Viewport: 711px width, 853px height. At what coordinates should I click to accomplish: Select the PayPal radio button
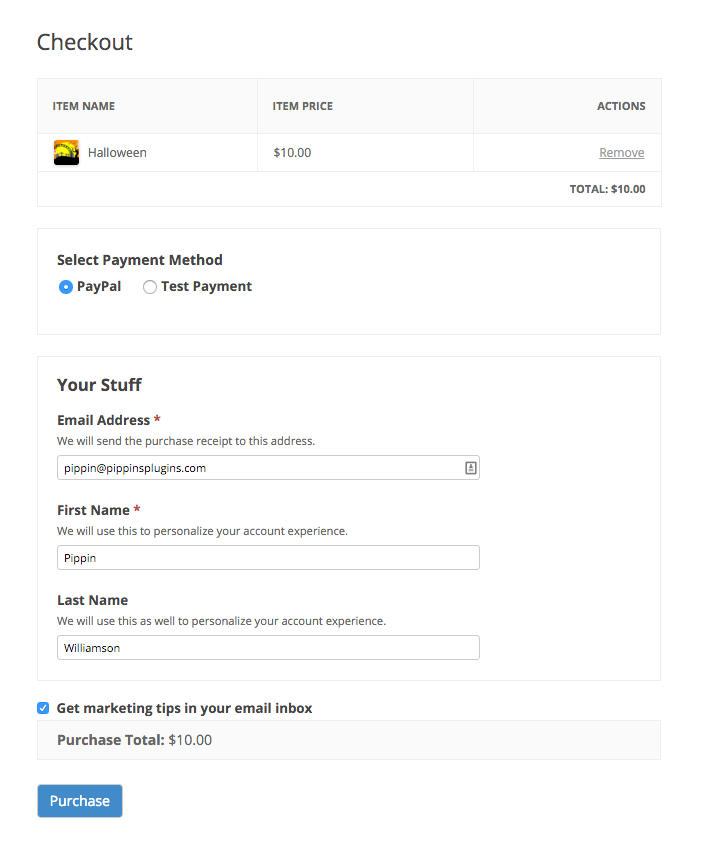click(66, 287)
